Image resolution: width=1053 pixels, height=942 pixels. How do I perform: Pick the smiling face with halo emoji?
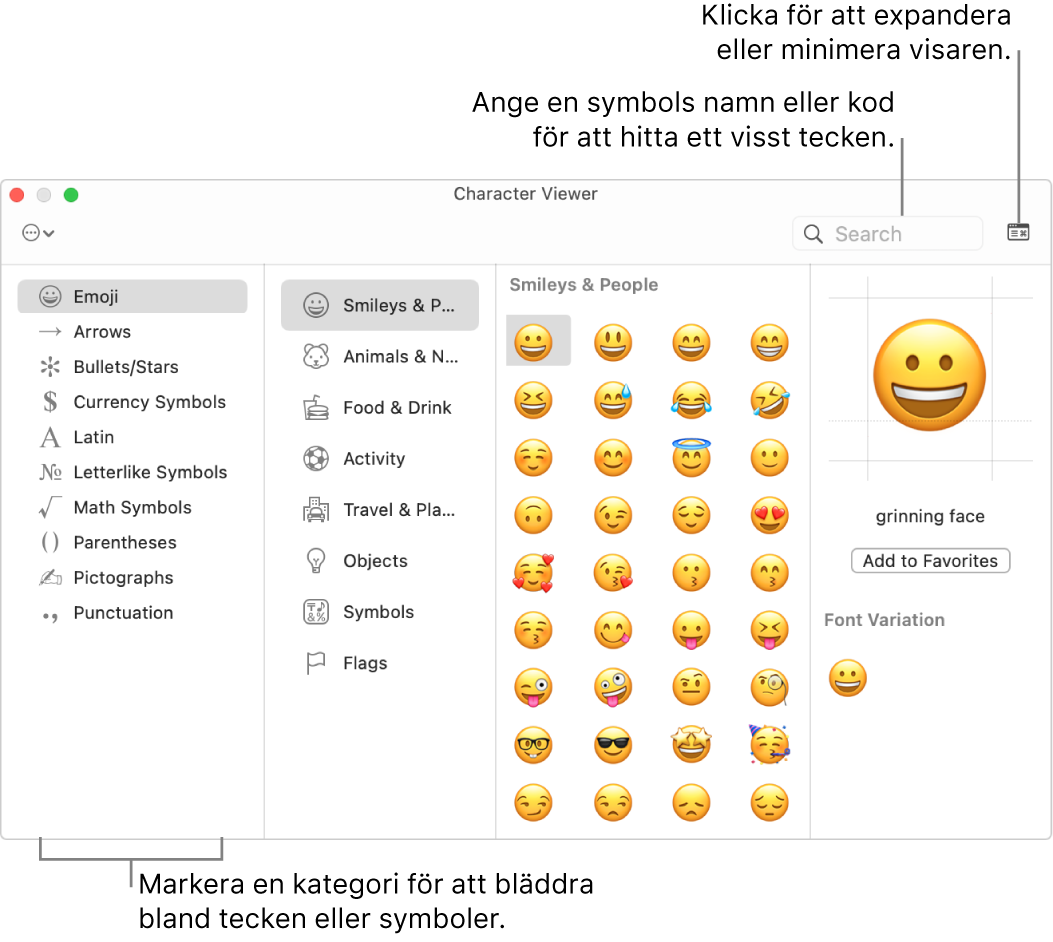691,458
